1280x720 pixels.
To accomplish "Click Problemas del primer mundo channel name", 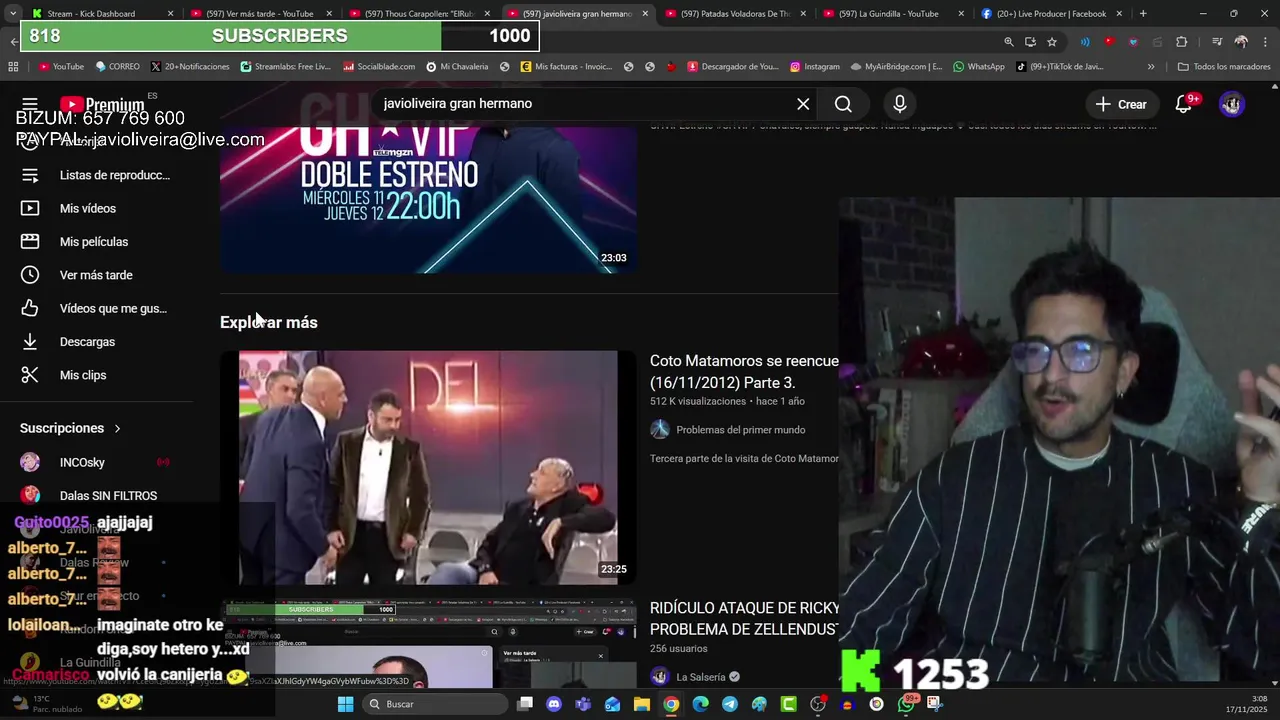I will coord(740,430).
